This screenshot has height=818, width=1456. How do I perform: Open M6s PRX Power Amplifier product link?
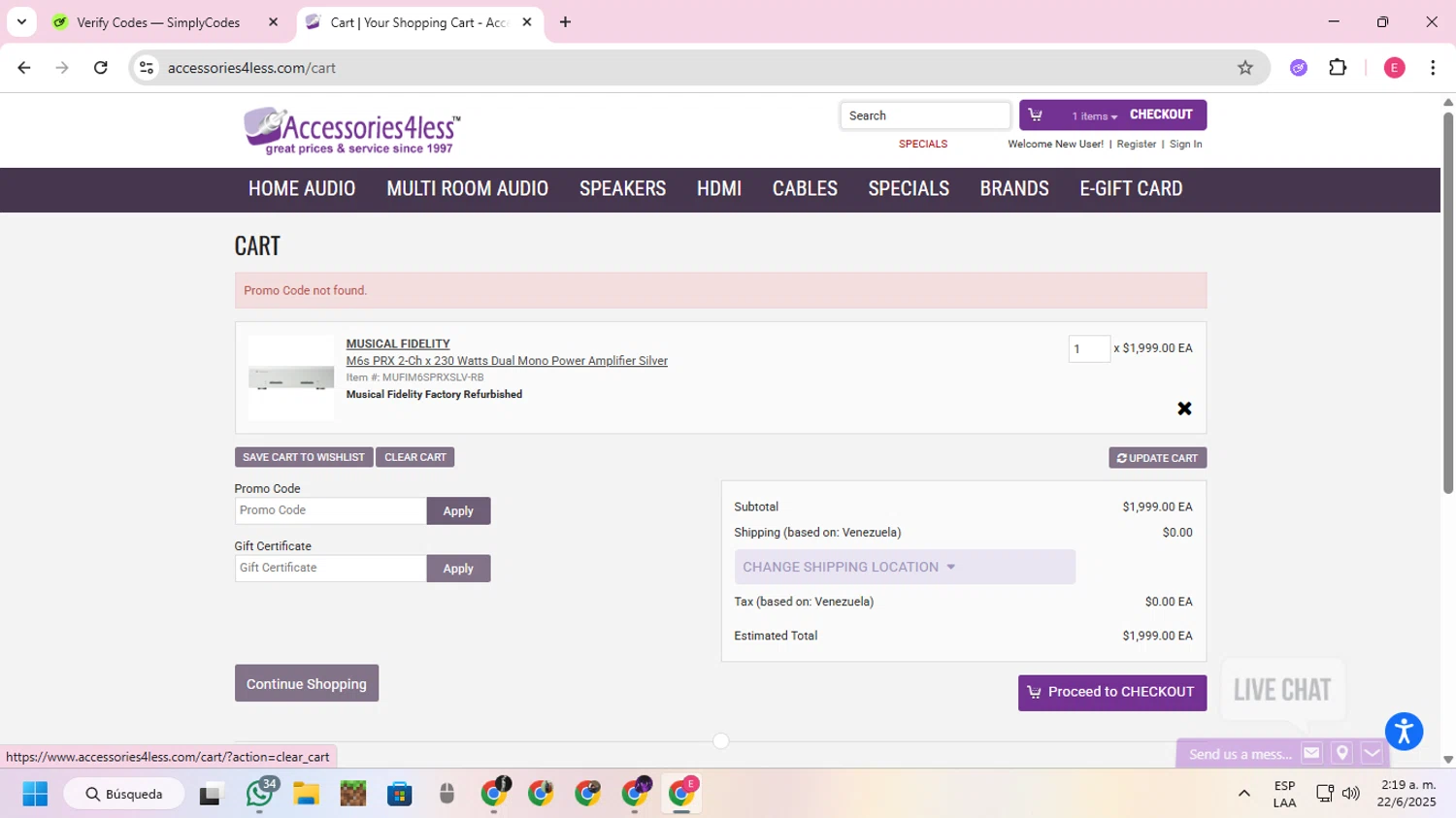[507, 361]
